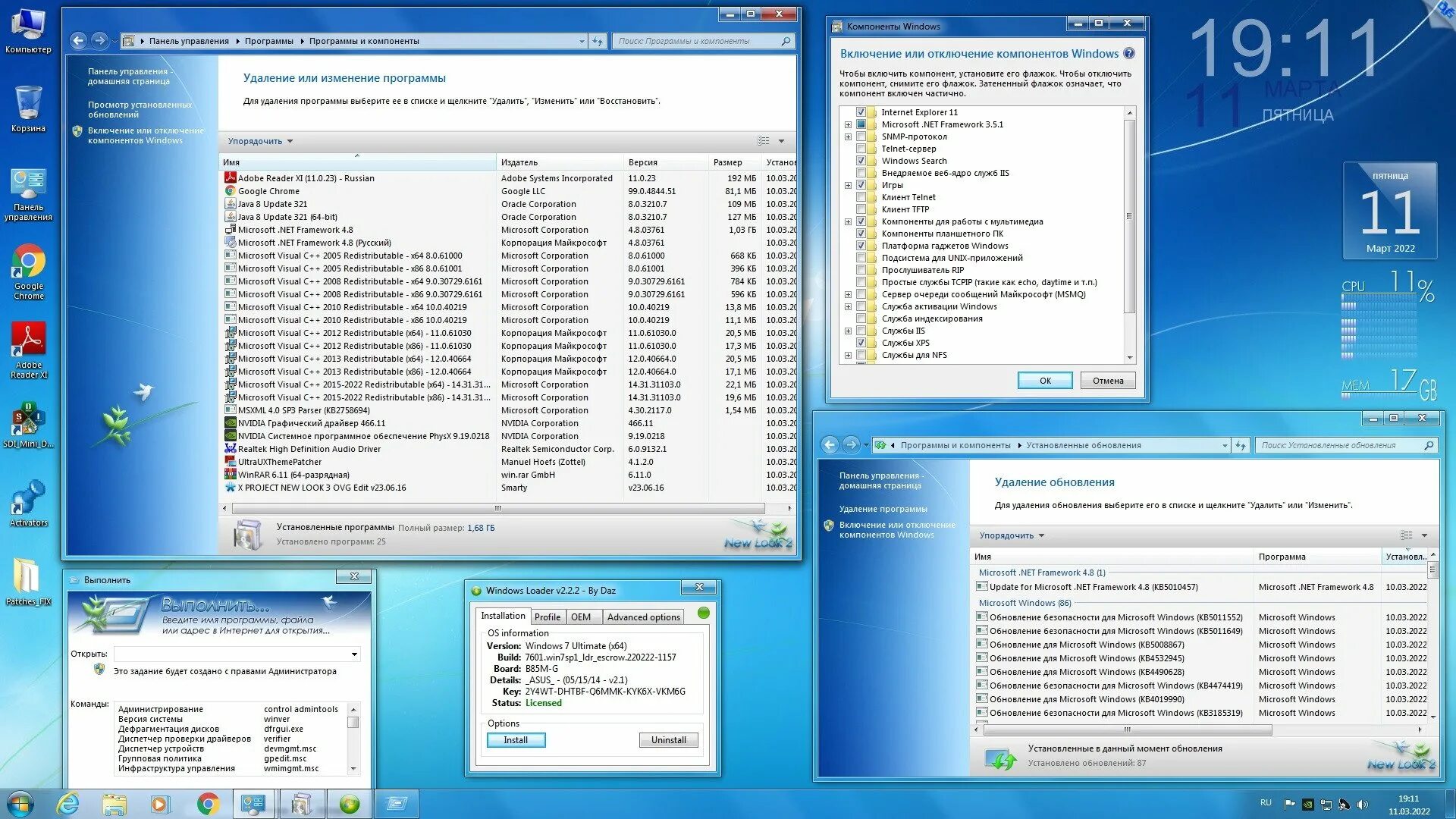Open the Открыть combo box dropdown arrow

[x=354, y=654]
